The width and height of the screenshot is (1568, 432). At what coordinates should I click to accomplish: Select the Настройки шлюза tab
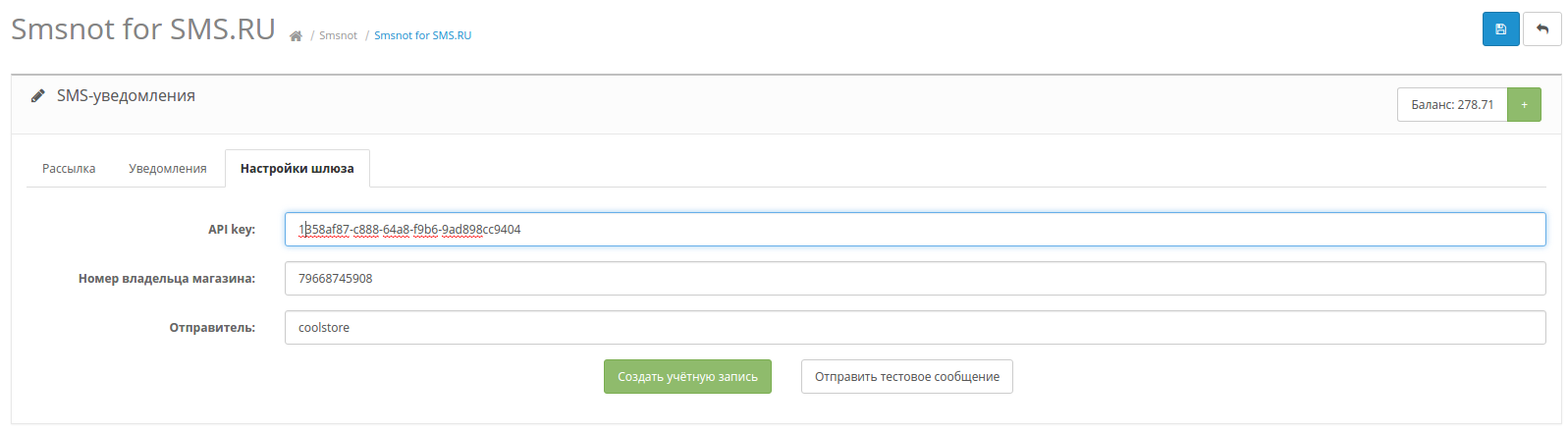(297, 169)
